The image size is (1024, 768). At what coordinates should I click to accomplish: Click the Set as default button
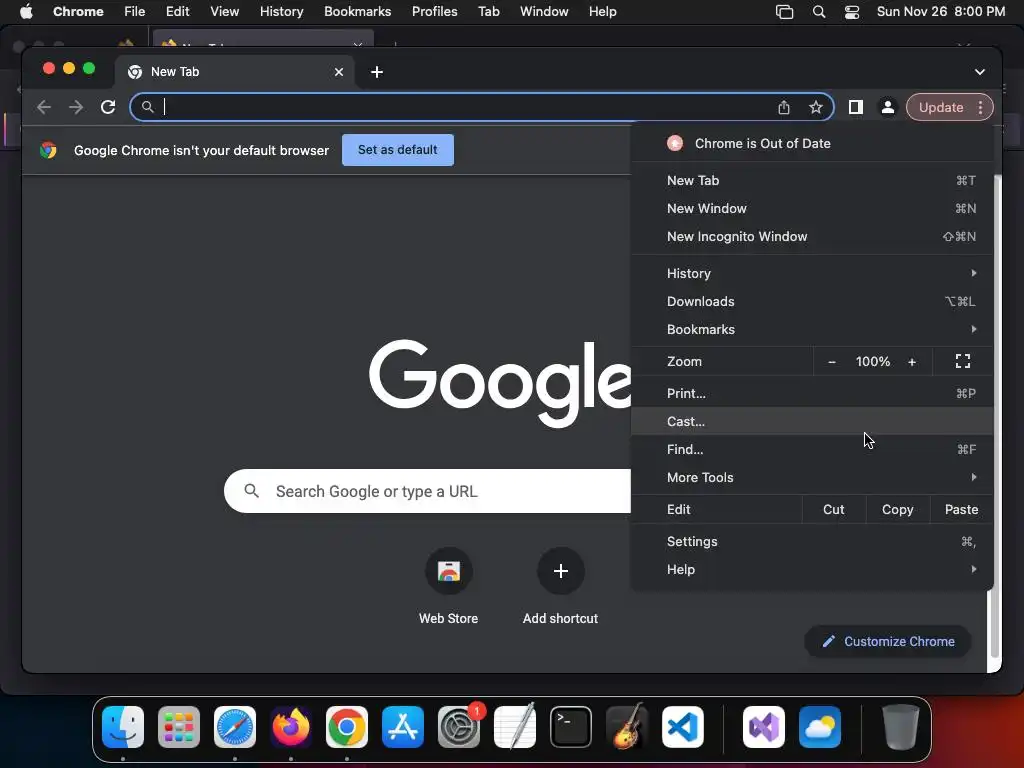point(398,150)
